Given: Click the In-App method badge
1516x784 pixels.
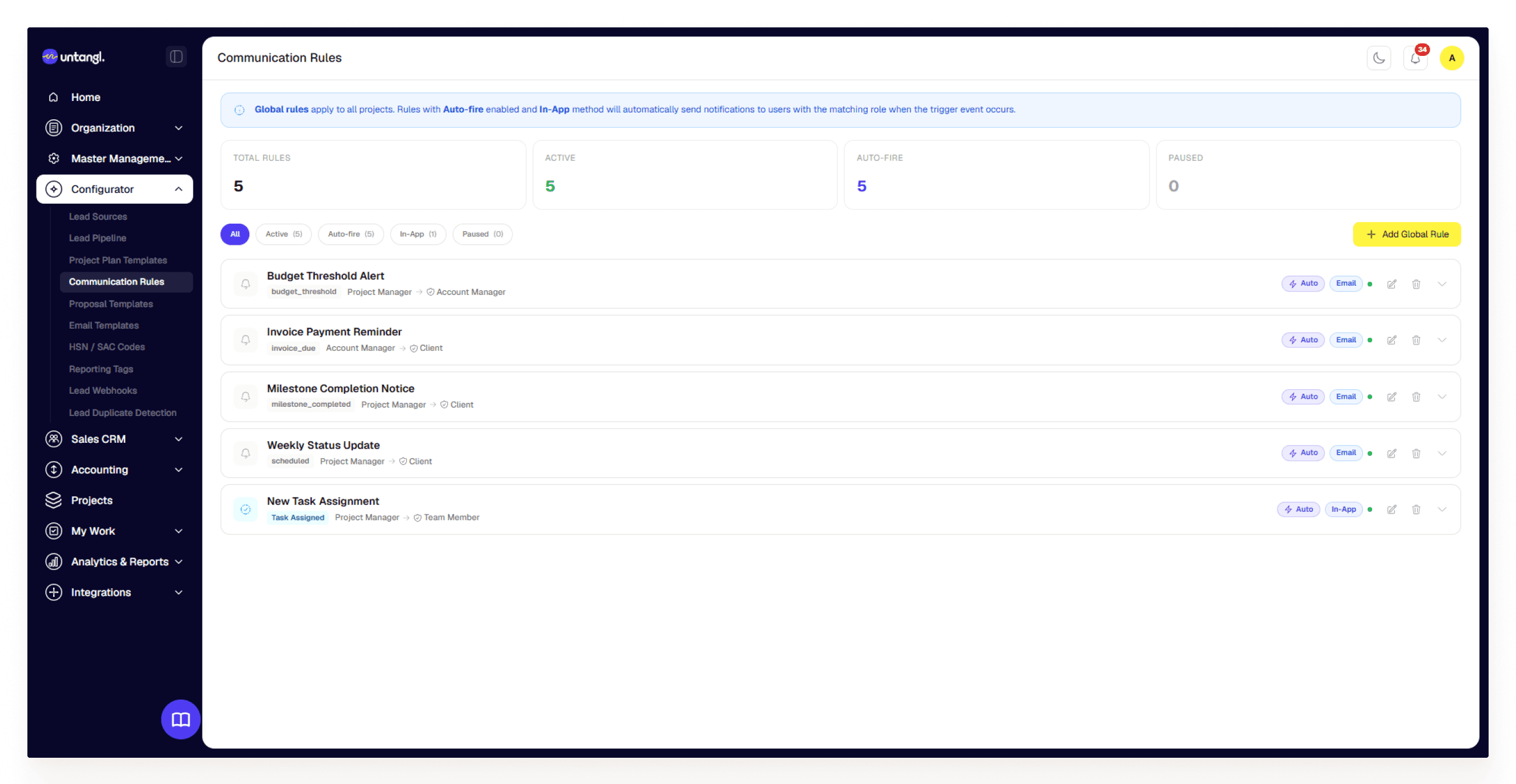Looking at the screenshot, I should coord(1344,510).
